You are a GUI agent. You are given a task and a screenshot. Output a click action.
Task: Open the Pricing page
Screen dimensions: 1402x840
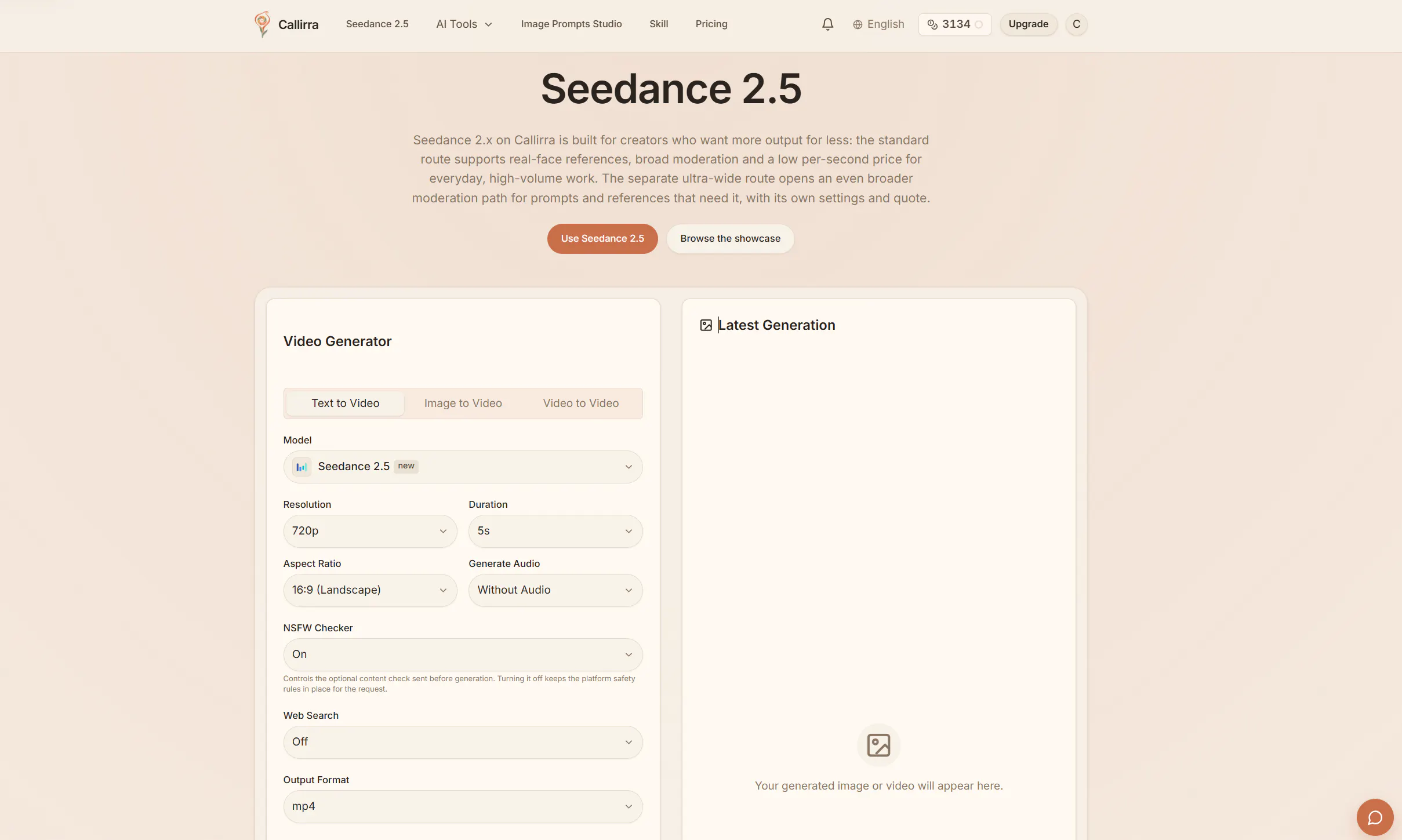click(x=711, y=24)
